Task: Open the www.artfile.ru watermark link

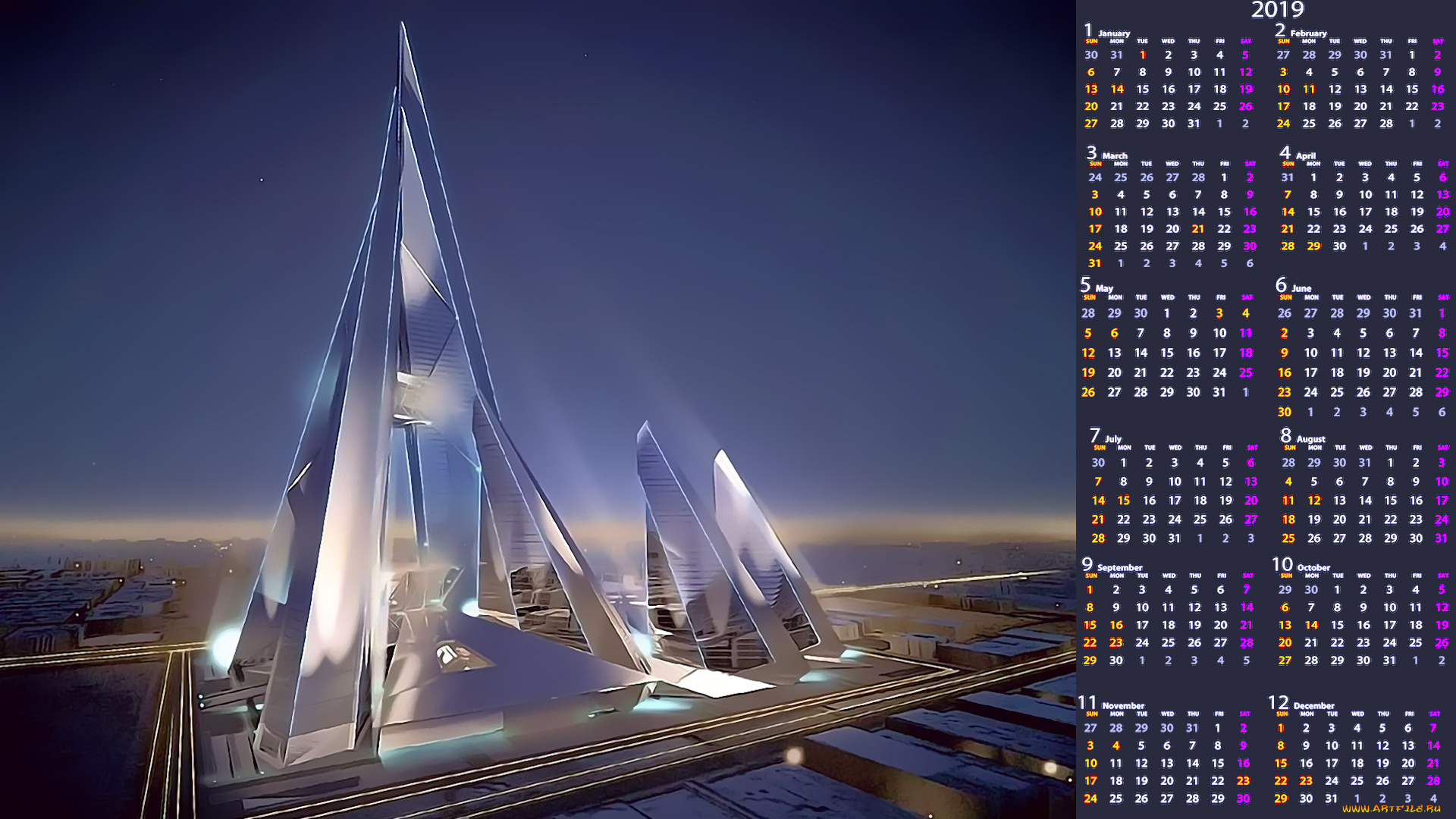Action: pyautogui.click(x=1391, y=809)
